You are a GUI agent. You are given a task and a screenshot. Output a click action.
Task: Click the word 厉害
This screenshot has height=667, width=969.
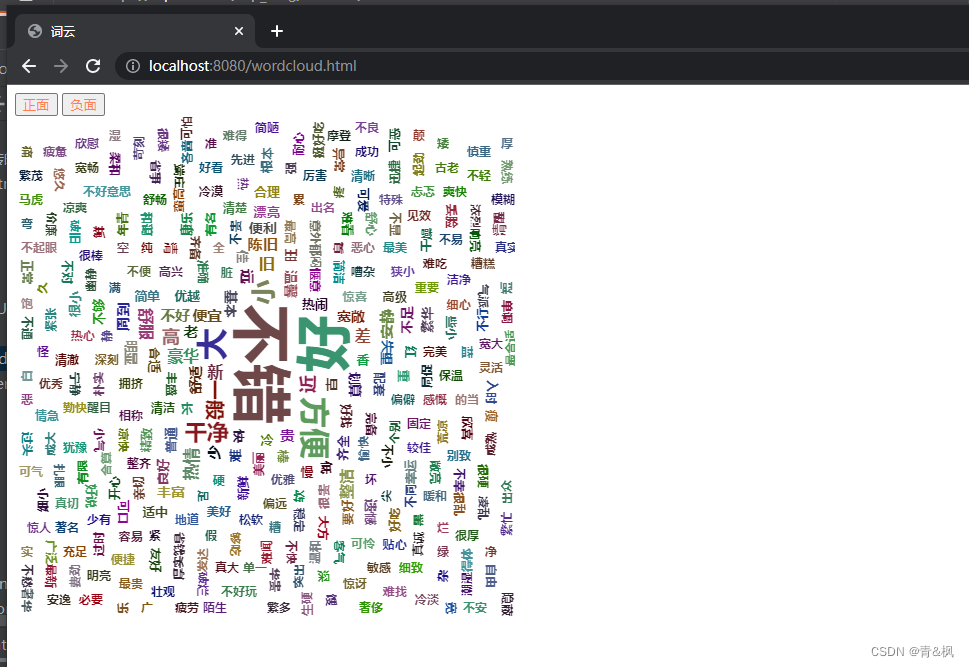tap(315, 176)
